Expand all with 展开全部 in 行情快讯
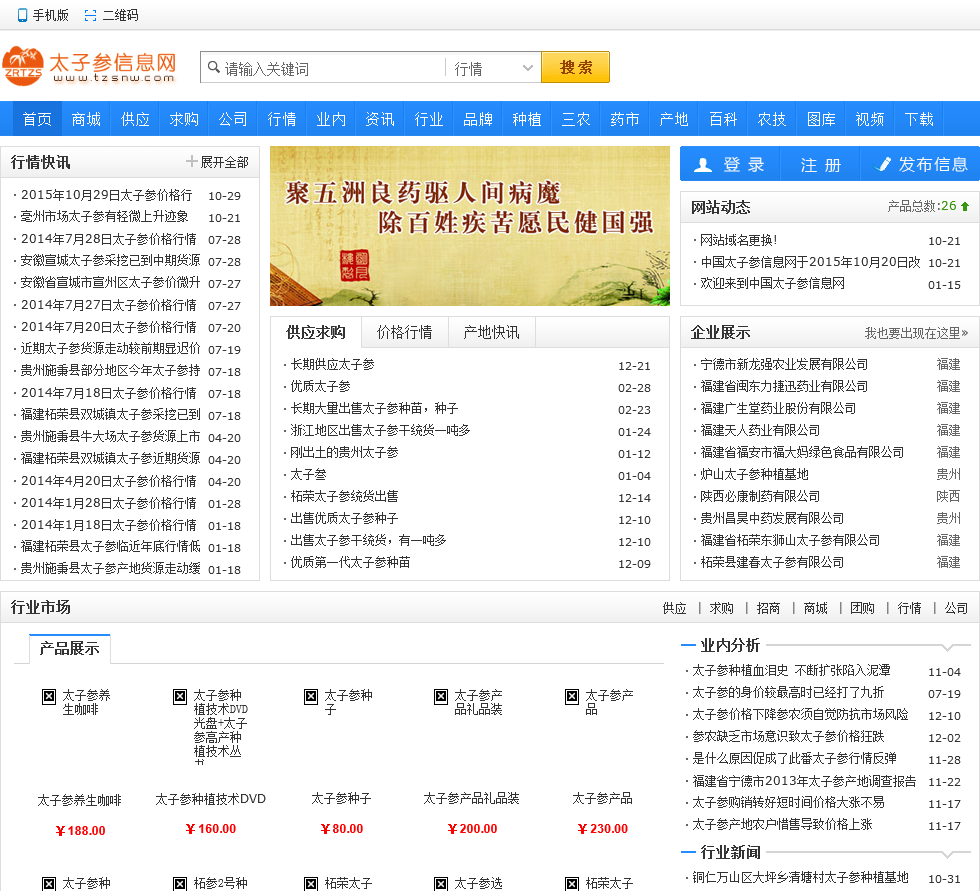Viewport: 980px width, 891px height. (217, 162)
